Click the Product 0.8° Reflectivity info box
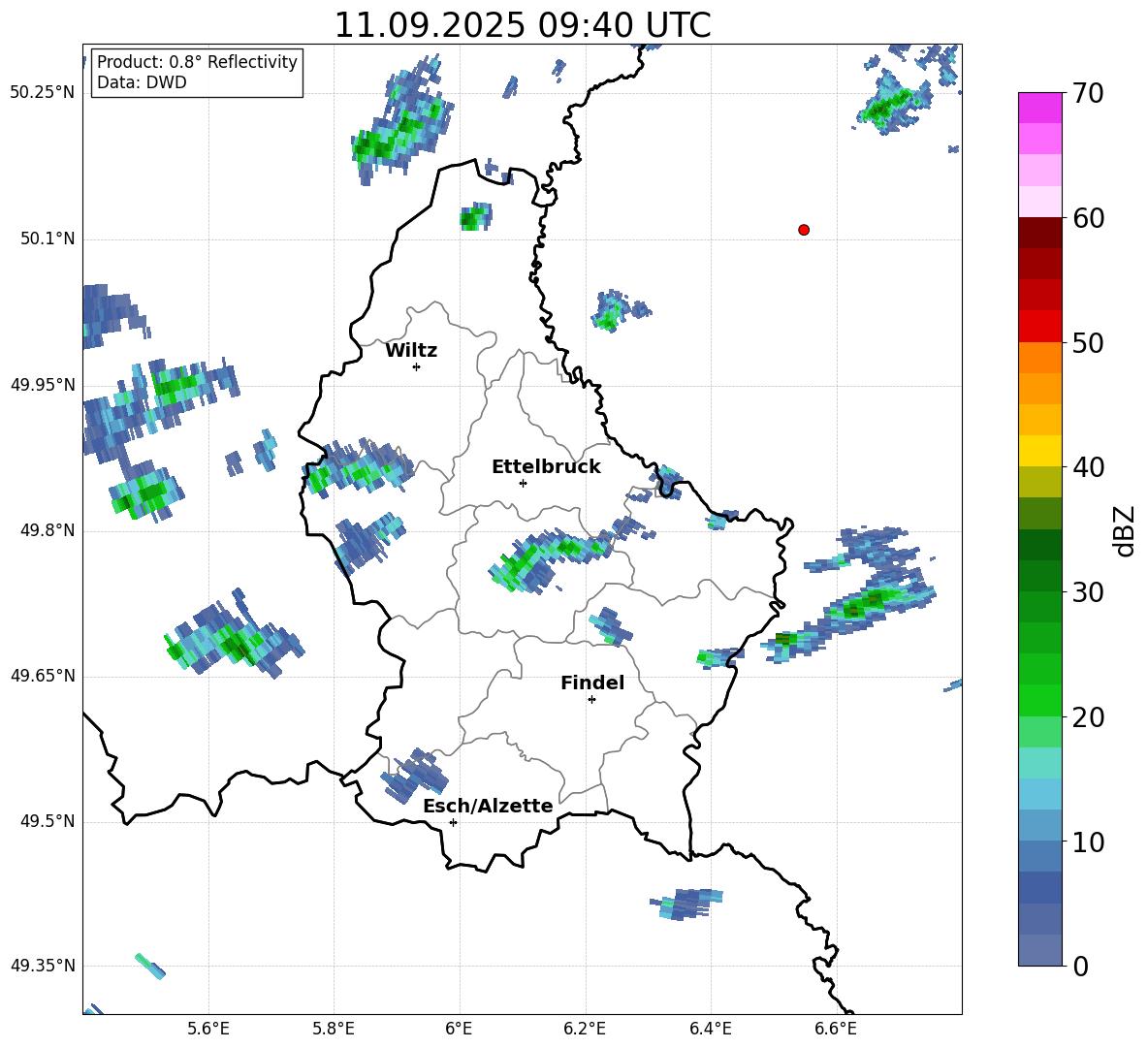Image resolution: width=1148 pixels, height=1048 pixels. click(x=197, y=73)
